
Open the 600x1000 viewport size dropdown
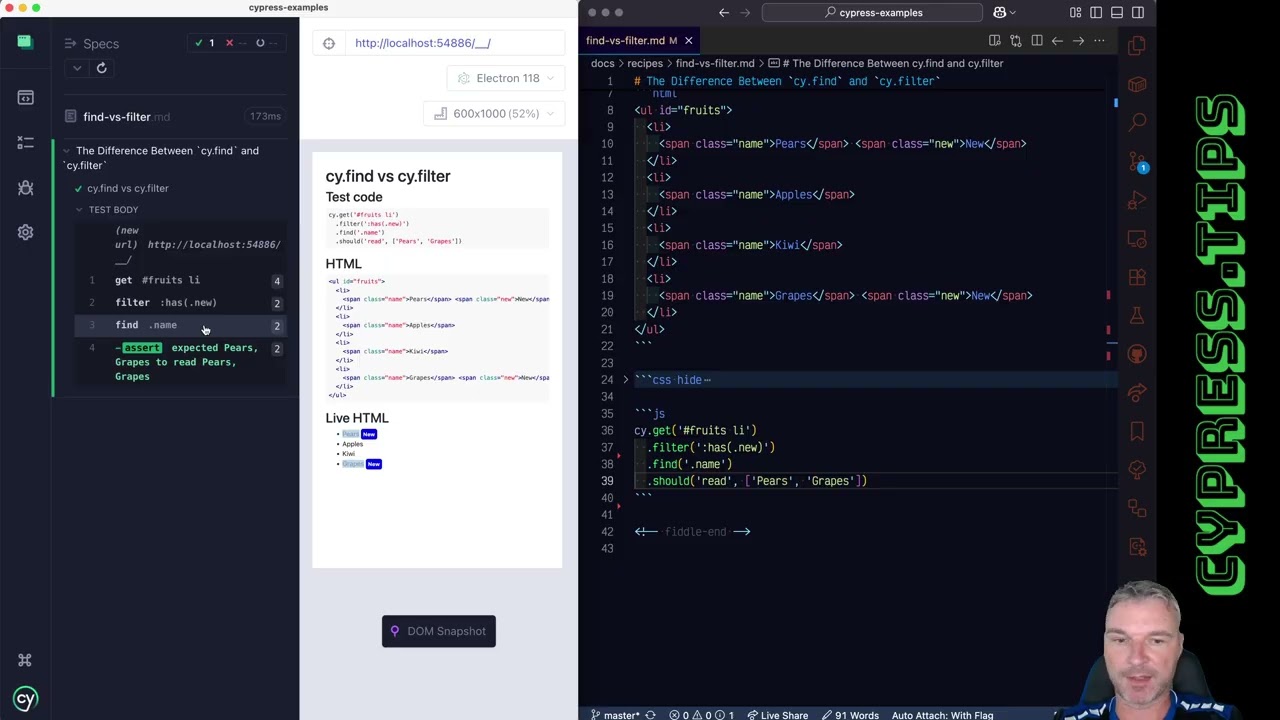pos(494,114)
